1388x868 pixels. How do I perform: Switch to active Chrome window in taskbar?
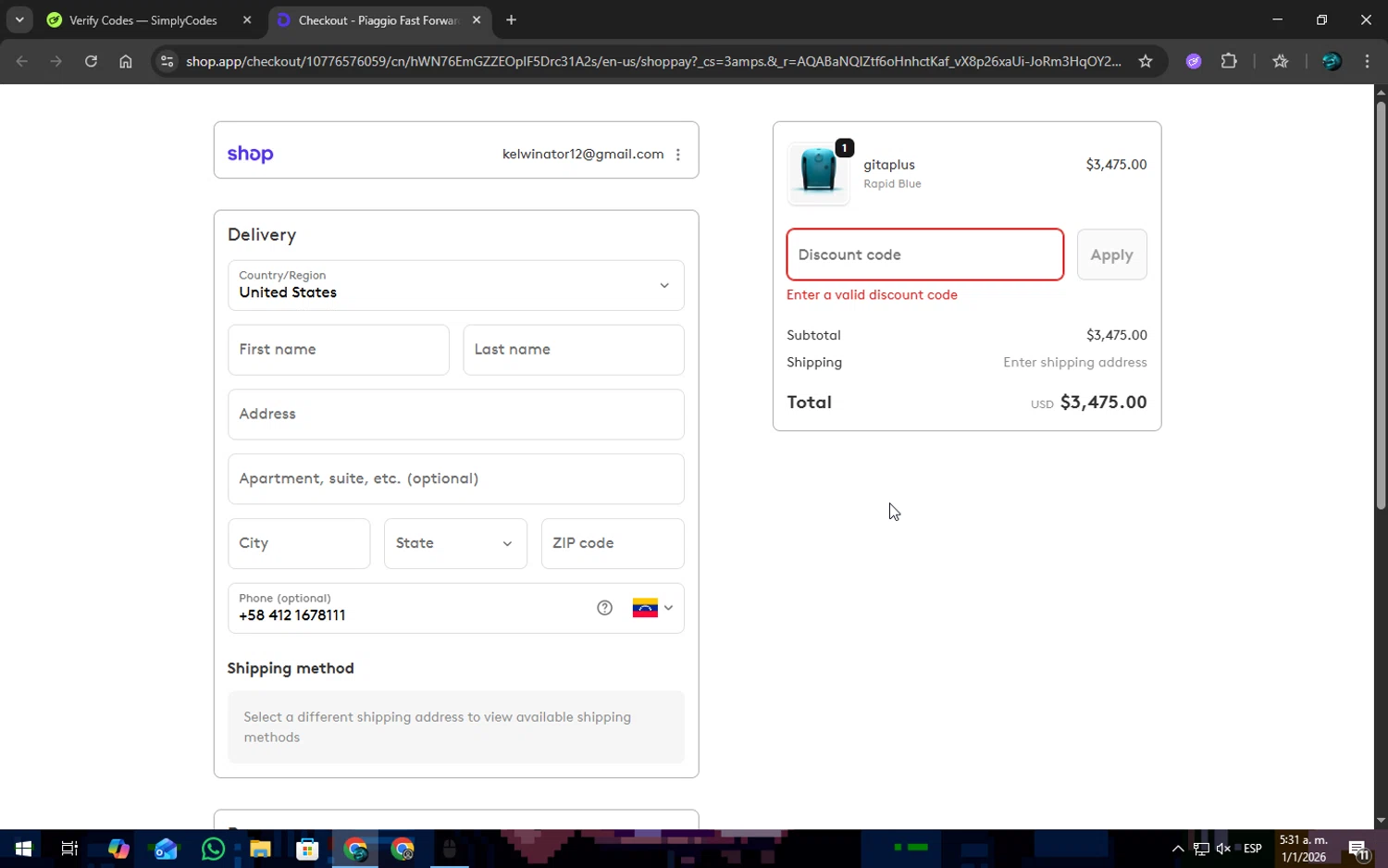355,849
